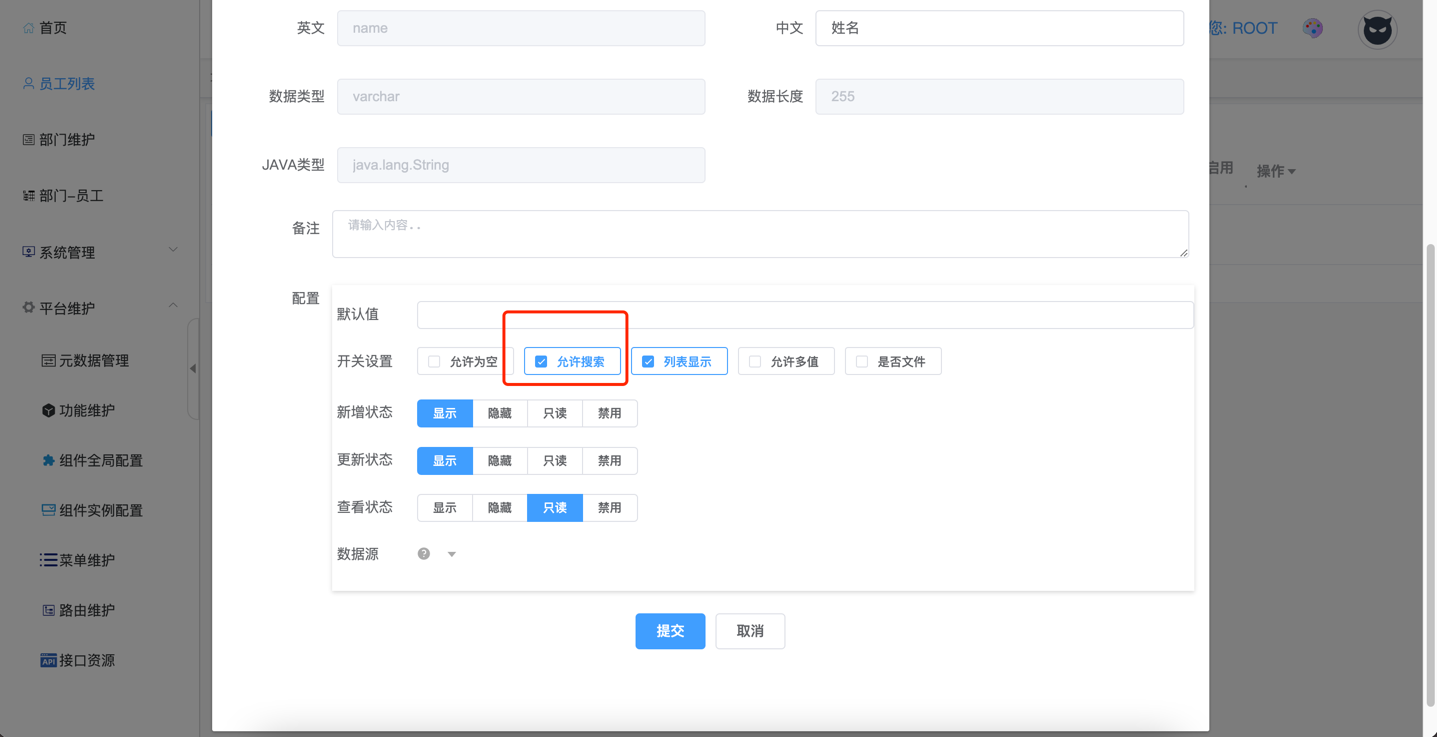Screen dimensions: 1437x737
Task: Click the 组件全局配置 puzzle icon
Action: (48, 461)
